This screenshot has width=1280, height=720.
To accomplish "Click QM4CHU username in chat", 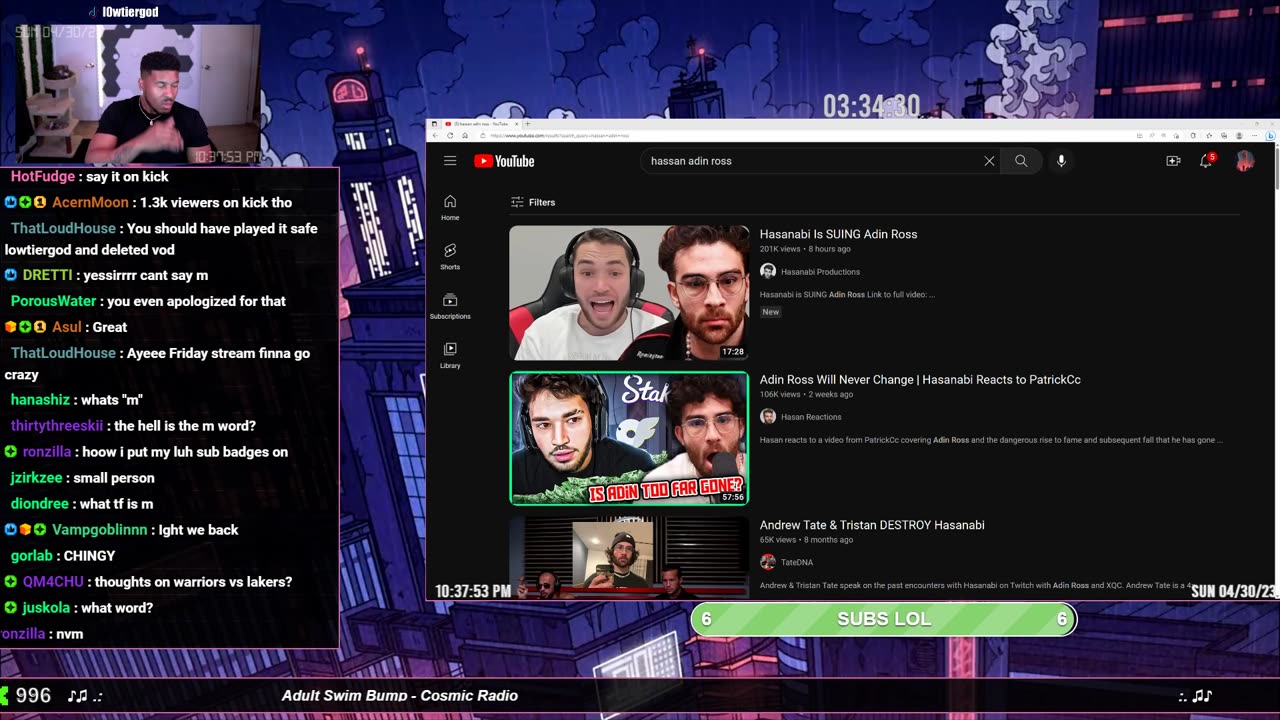I will click(54, 581).
